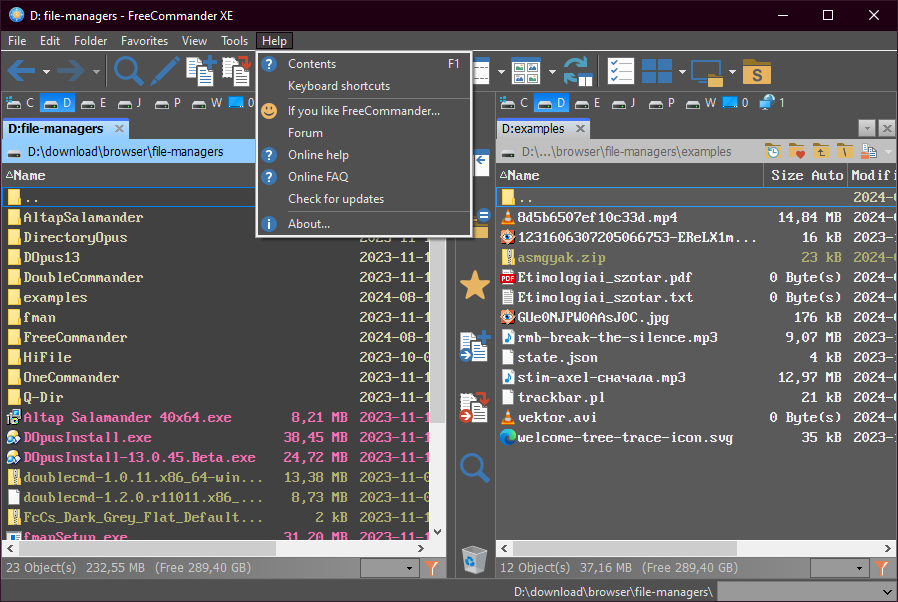The image size is (898, 602).
Task: Open the command line dropdown at bottom right
Action: [887, 592]
